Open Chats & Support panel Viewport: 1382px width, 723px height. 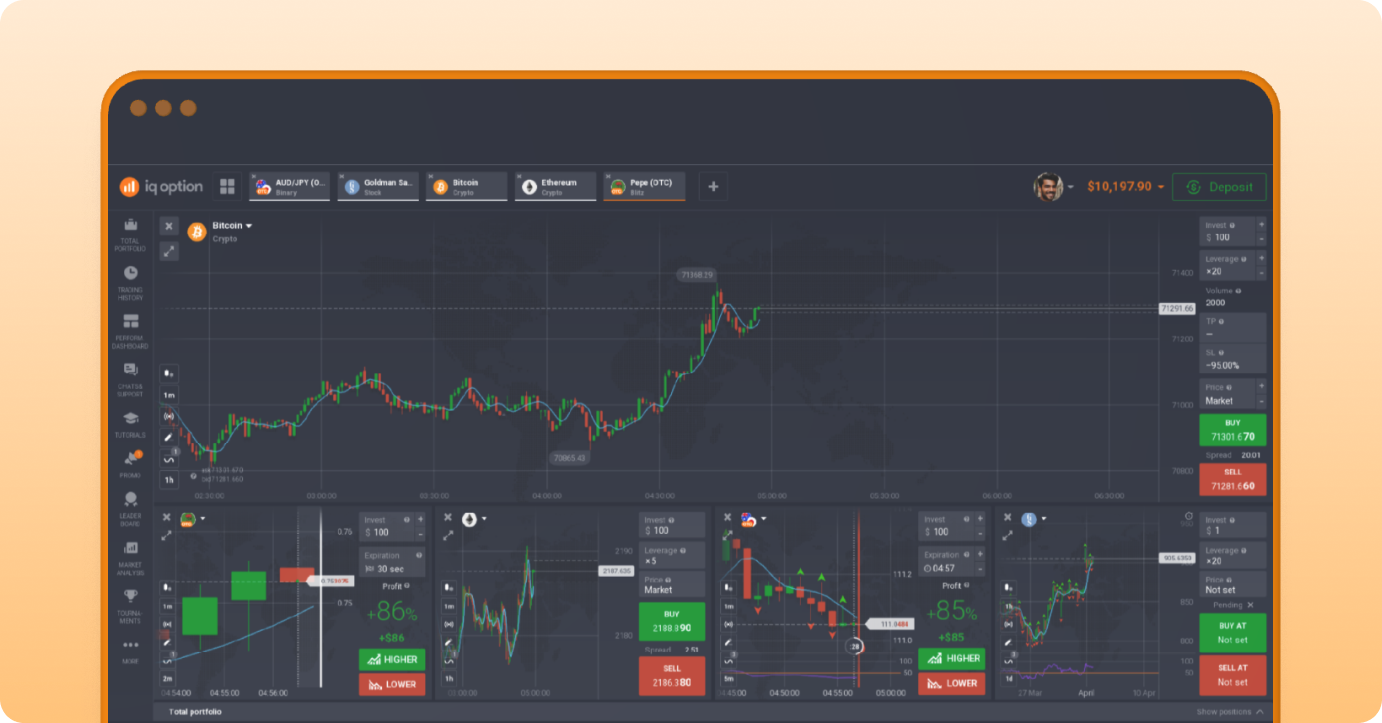(130, 377)
